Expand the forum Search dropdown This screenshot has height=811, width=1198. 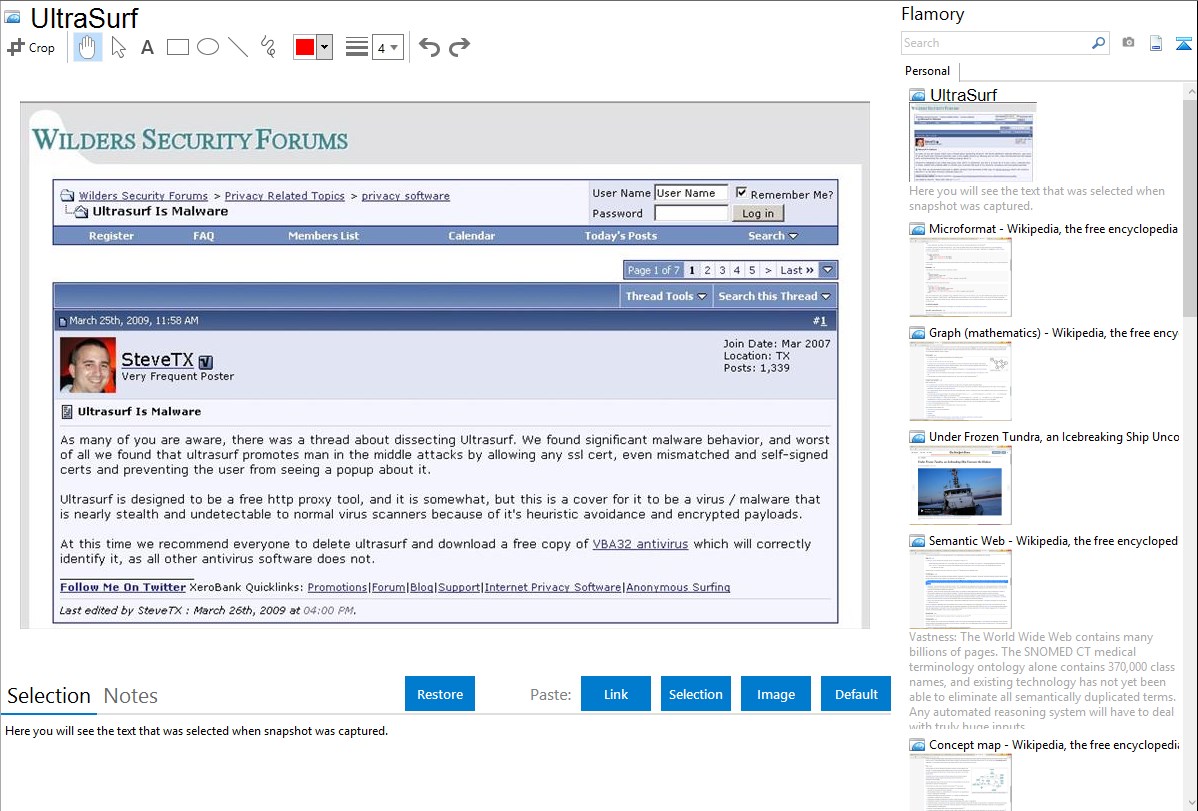(x=772, y=235)
